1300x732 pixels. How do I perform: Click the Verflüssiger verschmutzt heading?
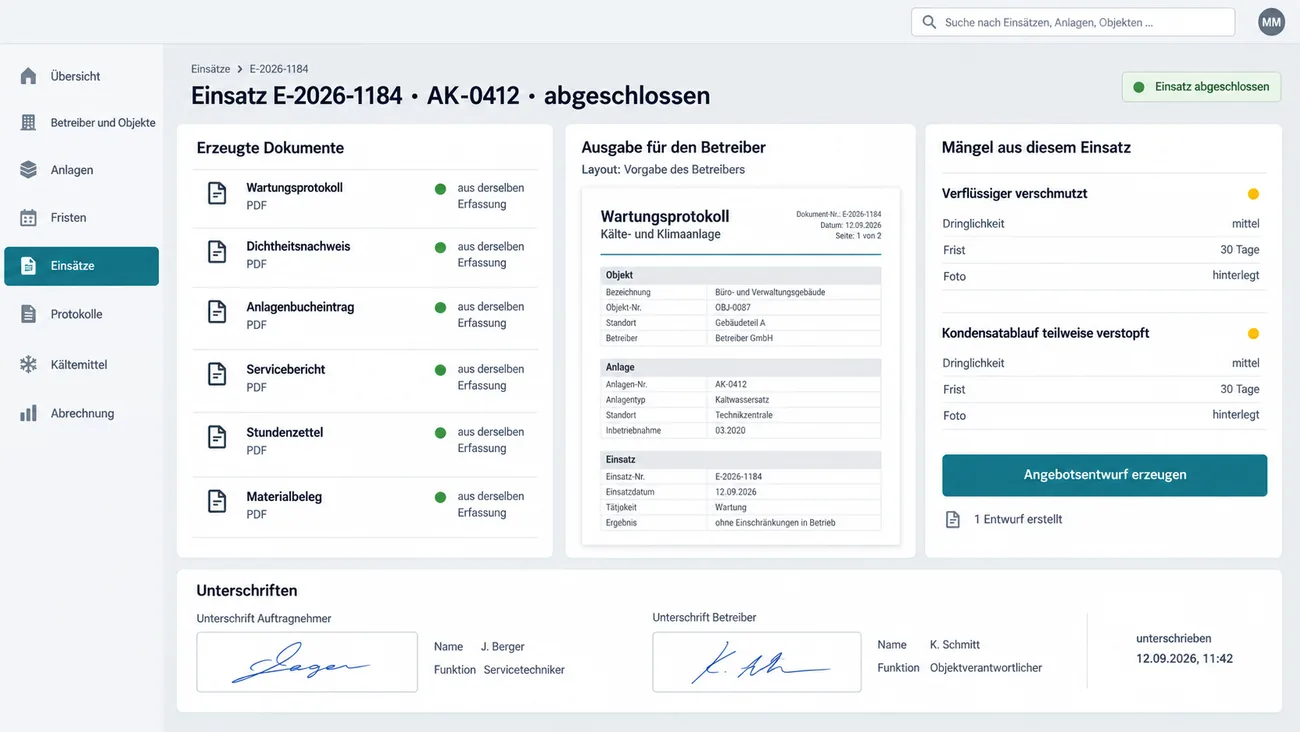tap(1014, 193)
